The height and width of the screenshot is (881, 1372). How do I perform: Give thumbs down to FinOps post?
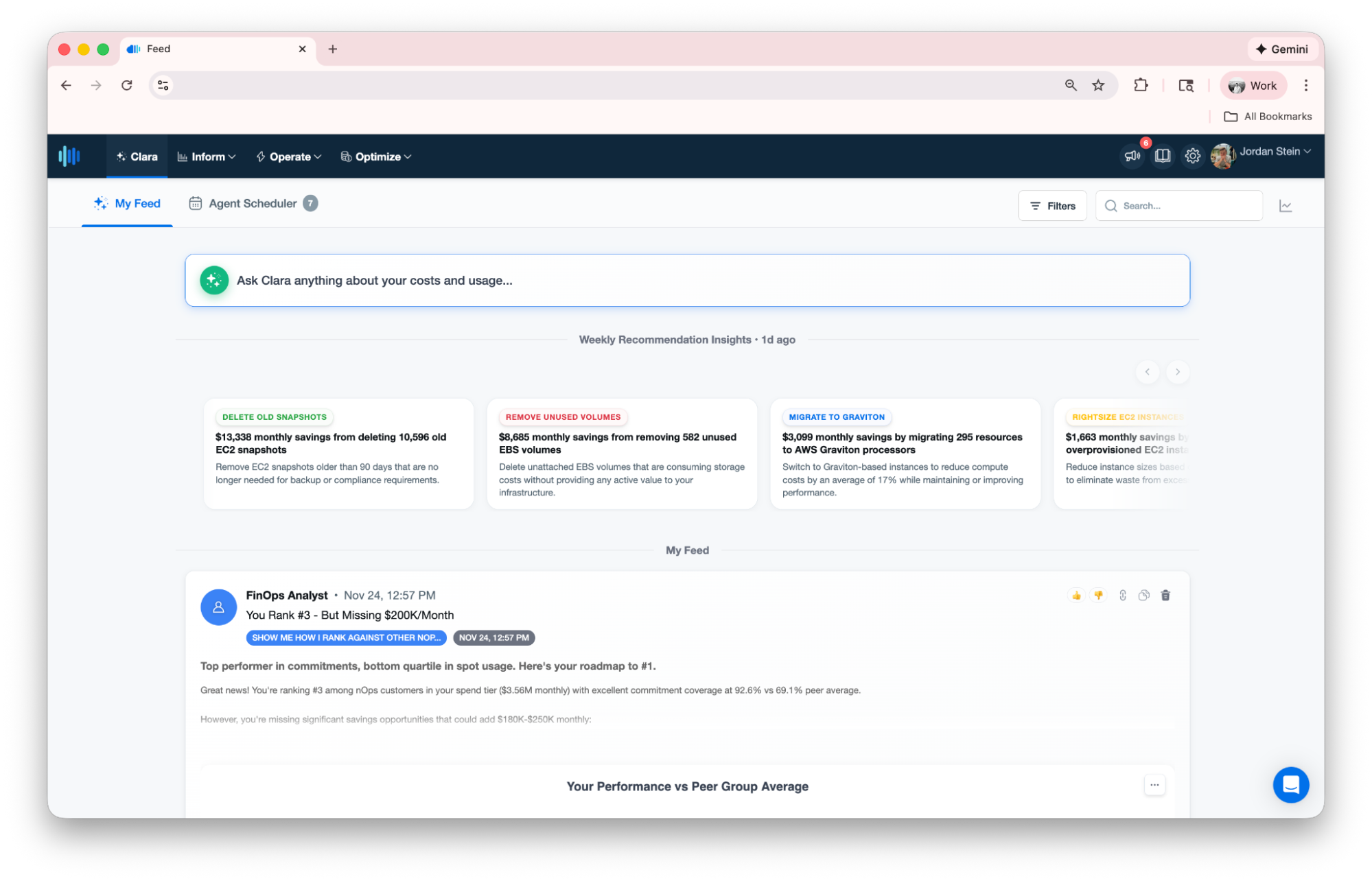click(1098, 596)
